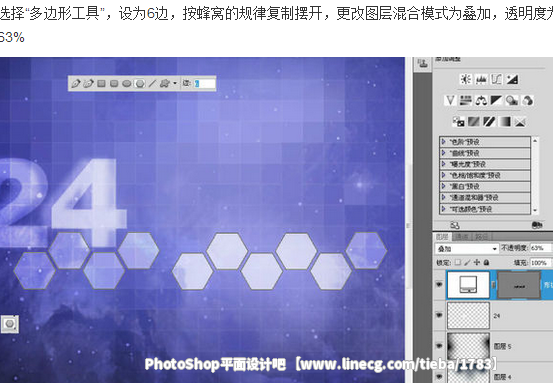Hide 图层 4 layer
This screenshot has height=383, width=553.
(439, 376)
